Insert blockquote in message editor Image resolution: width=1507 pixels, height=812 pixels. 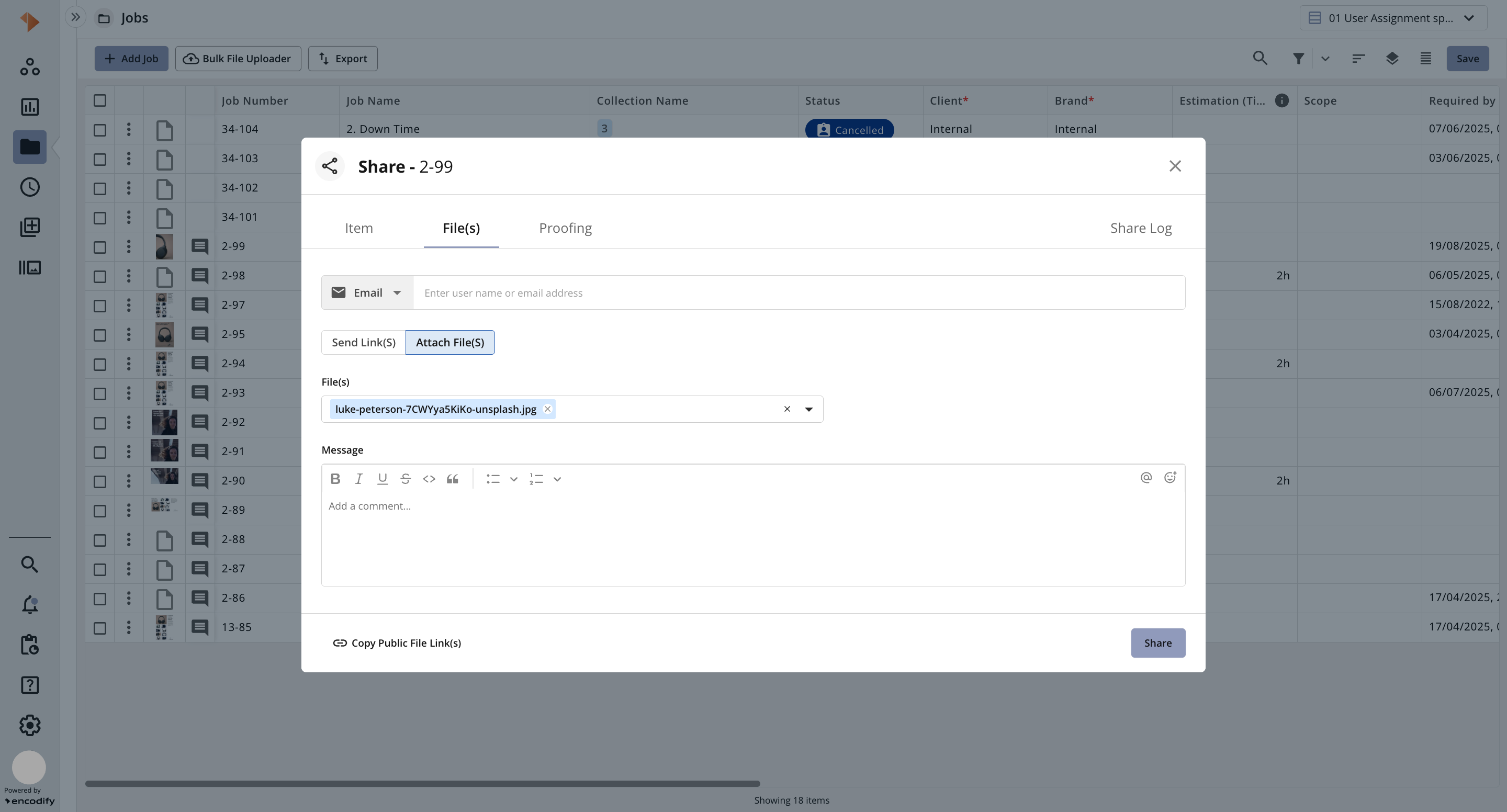(x=452, y=479)
